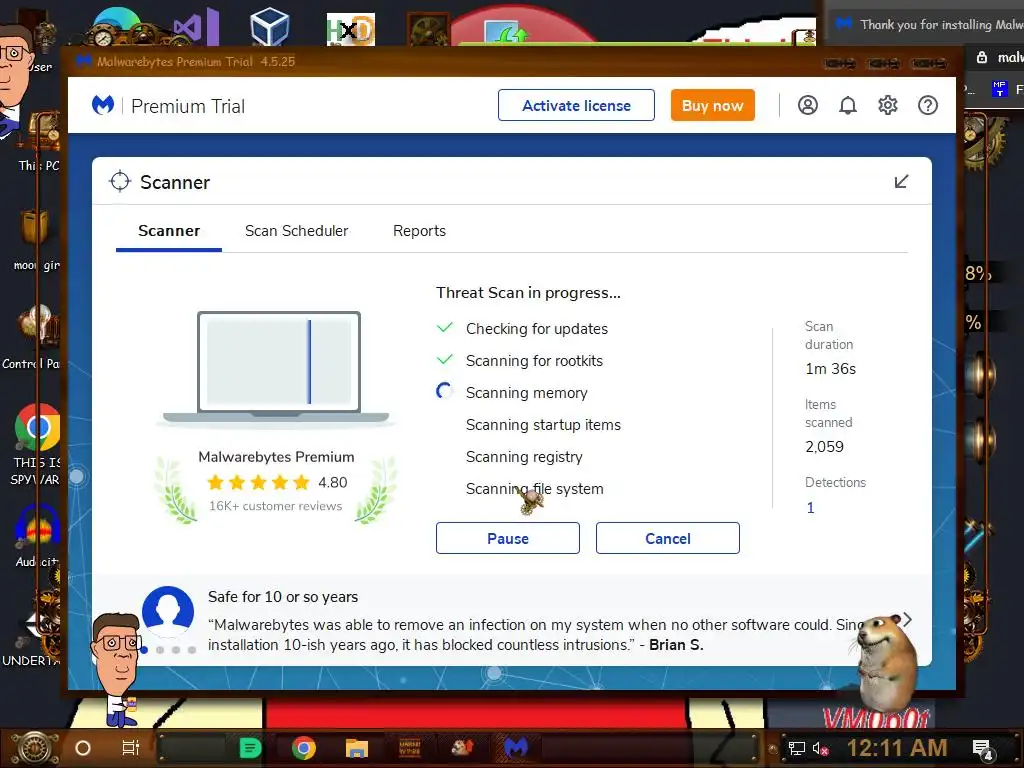Click the Scanning startup items text
1024x768 pixels.
[x=543, y=424]
